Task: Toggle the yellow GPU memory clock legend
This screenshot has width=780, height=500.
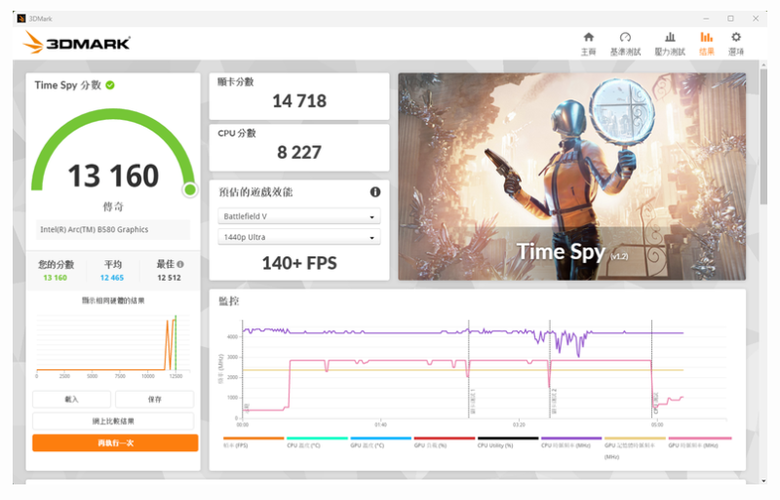Action: coord(635,447)
